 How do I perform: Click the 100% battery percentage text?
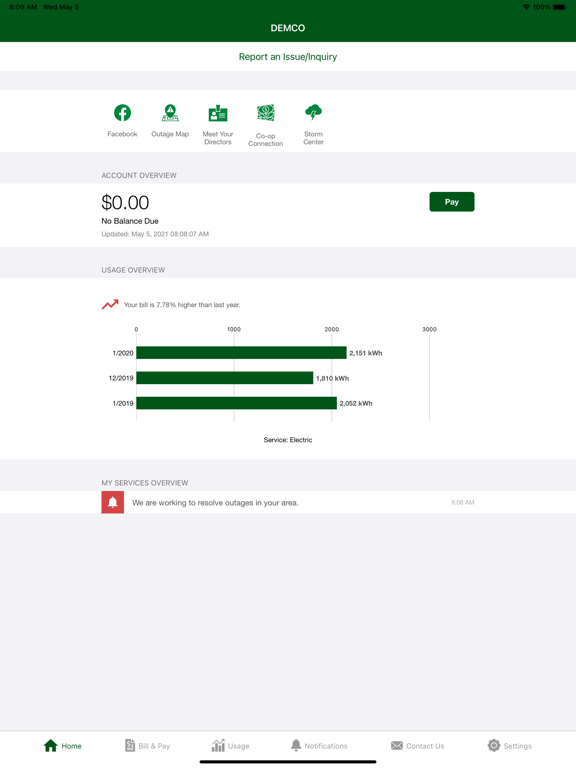coord(542,7)
